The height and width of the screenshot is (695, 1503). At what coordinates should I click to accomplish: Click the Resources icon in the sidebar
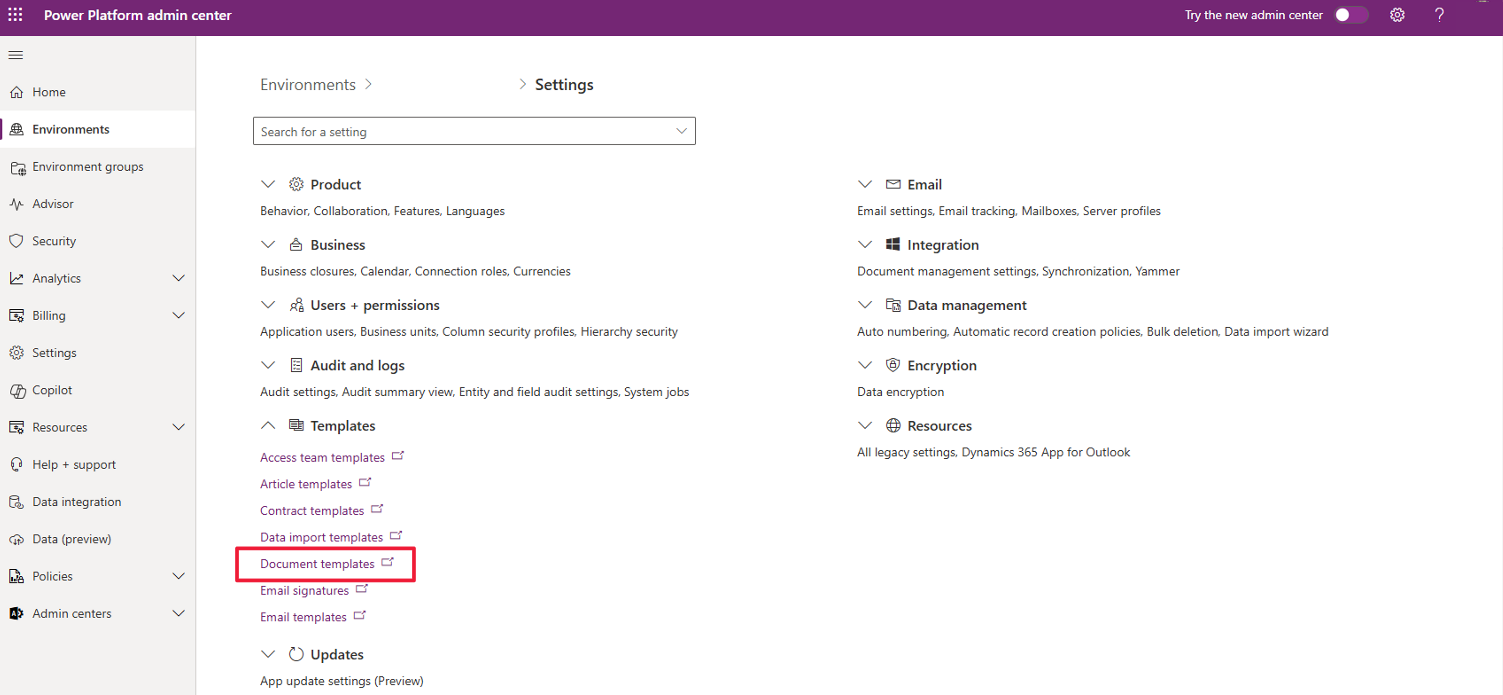16,427
